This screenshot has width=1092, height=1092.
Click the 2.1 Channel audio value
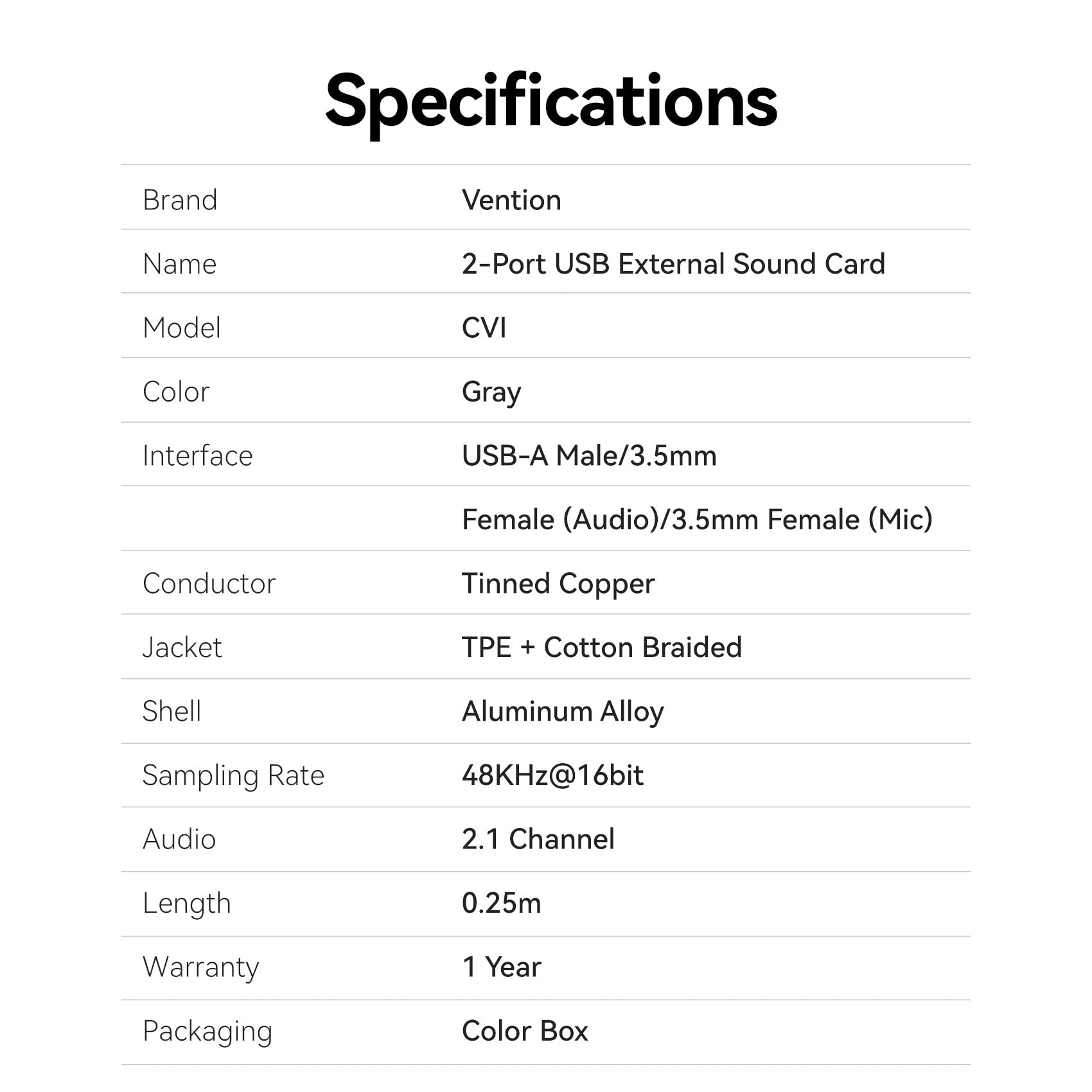coord(538,839)
